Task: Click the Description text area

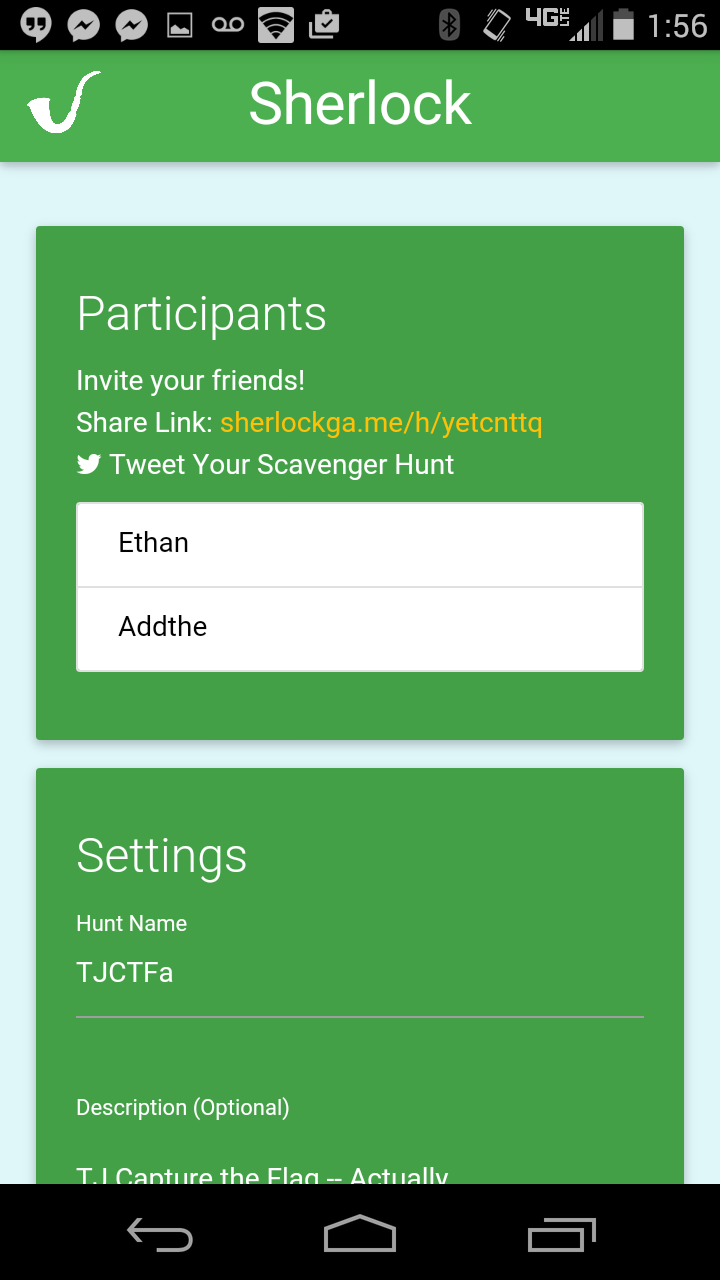Action: 360,1167
